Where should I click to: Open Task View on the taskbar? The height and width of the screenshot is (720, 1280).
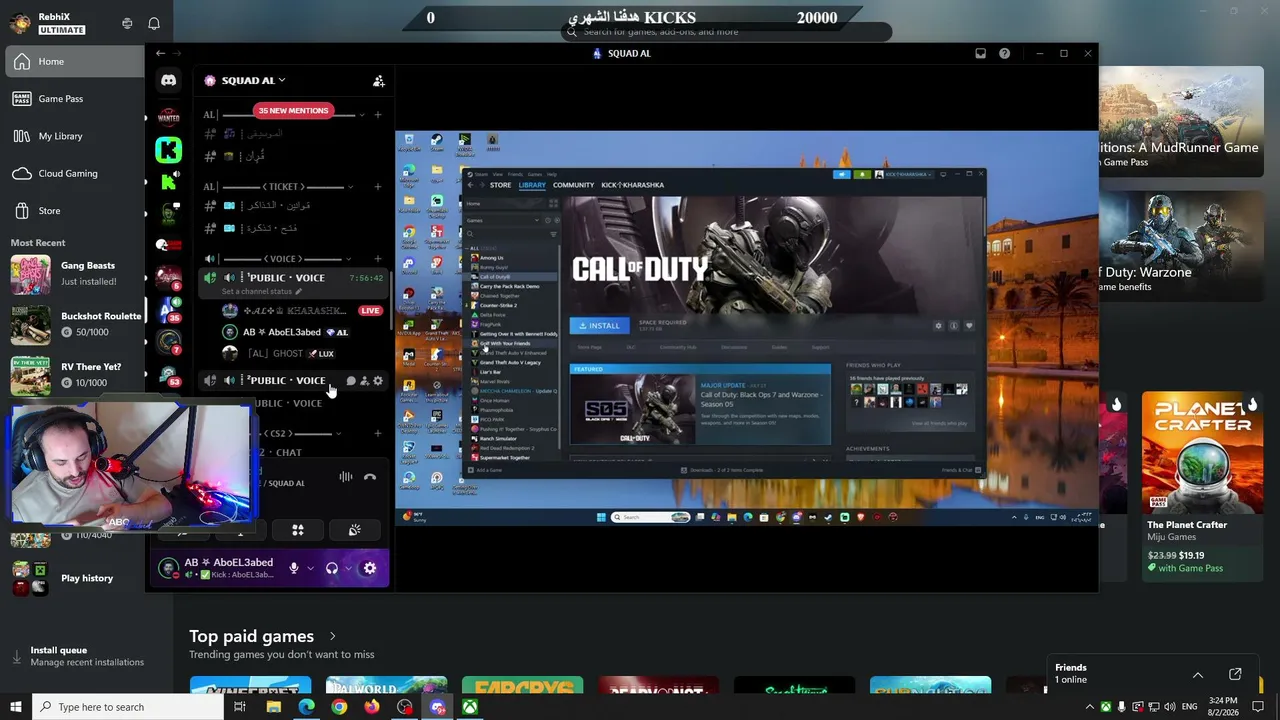tap(240, 707)
